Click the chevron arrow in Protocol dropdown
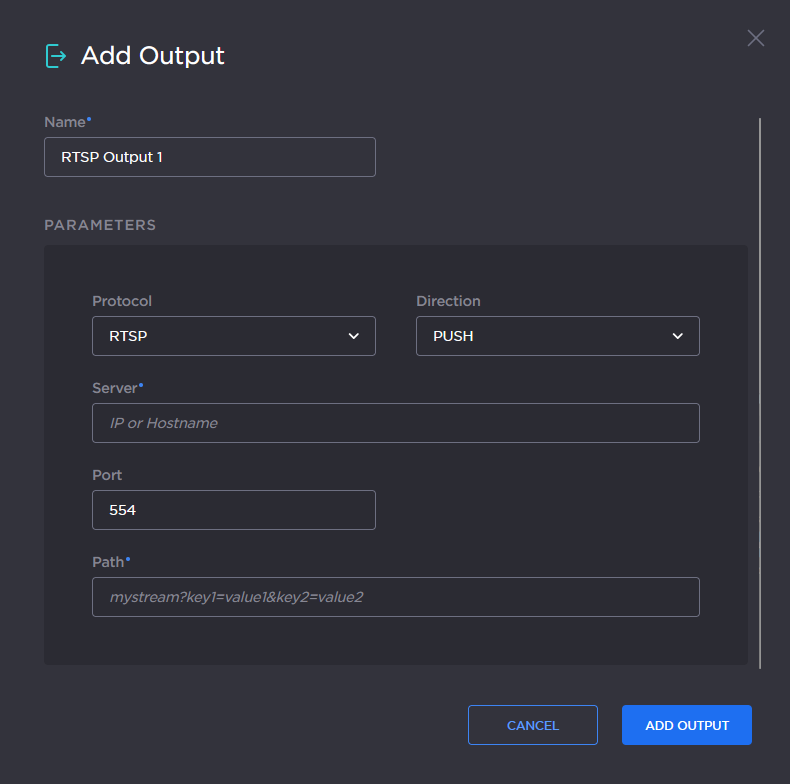Screen dimensions: 790x784 point(353,336)
